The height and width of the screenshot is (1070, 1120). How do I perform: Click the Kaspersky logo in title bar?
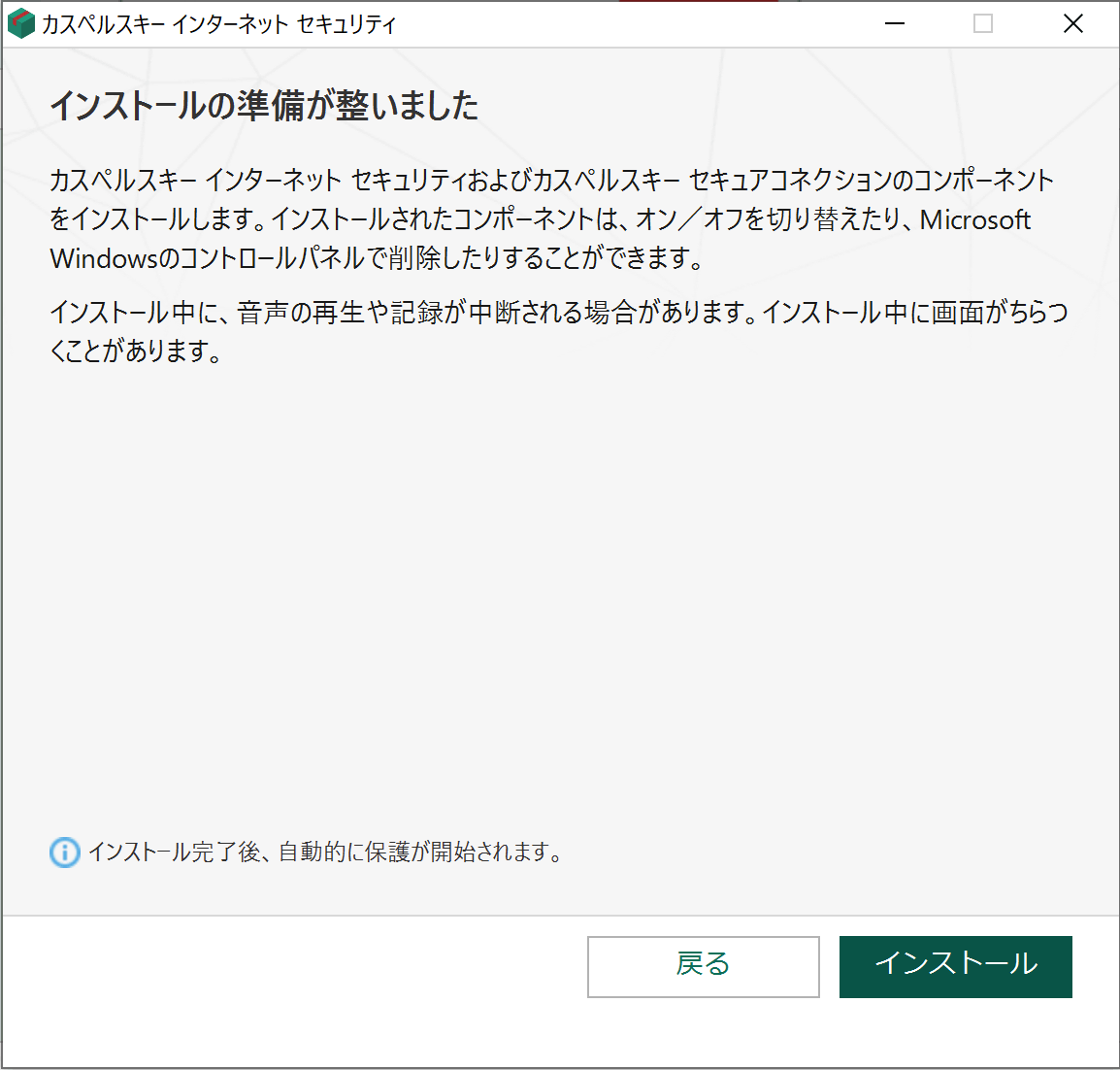tap(20, 23)
